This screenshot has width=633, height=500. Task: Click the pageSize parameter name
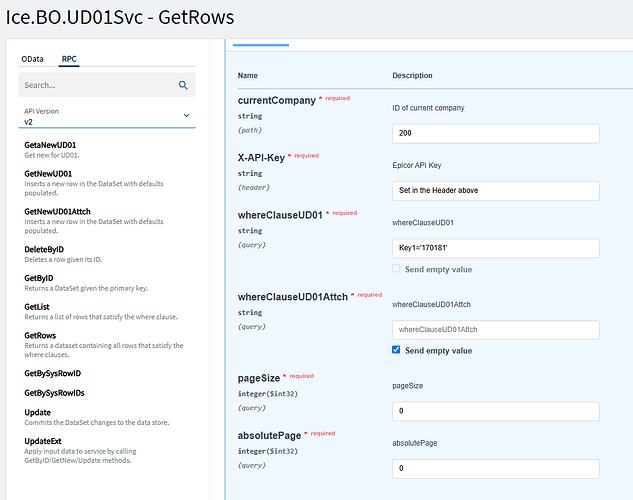click(259, 379)
